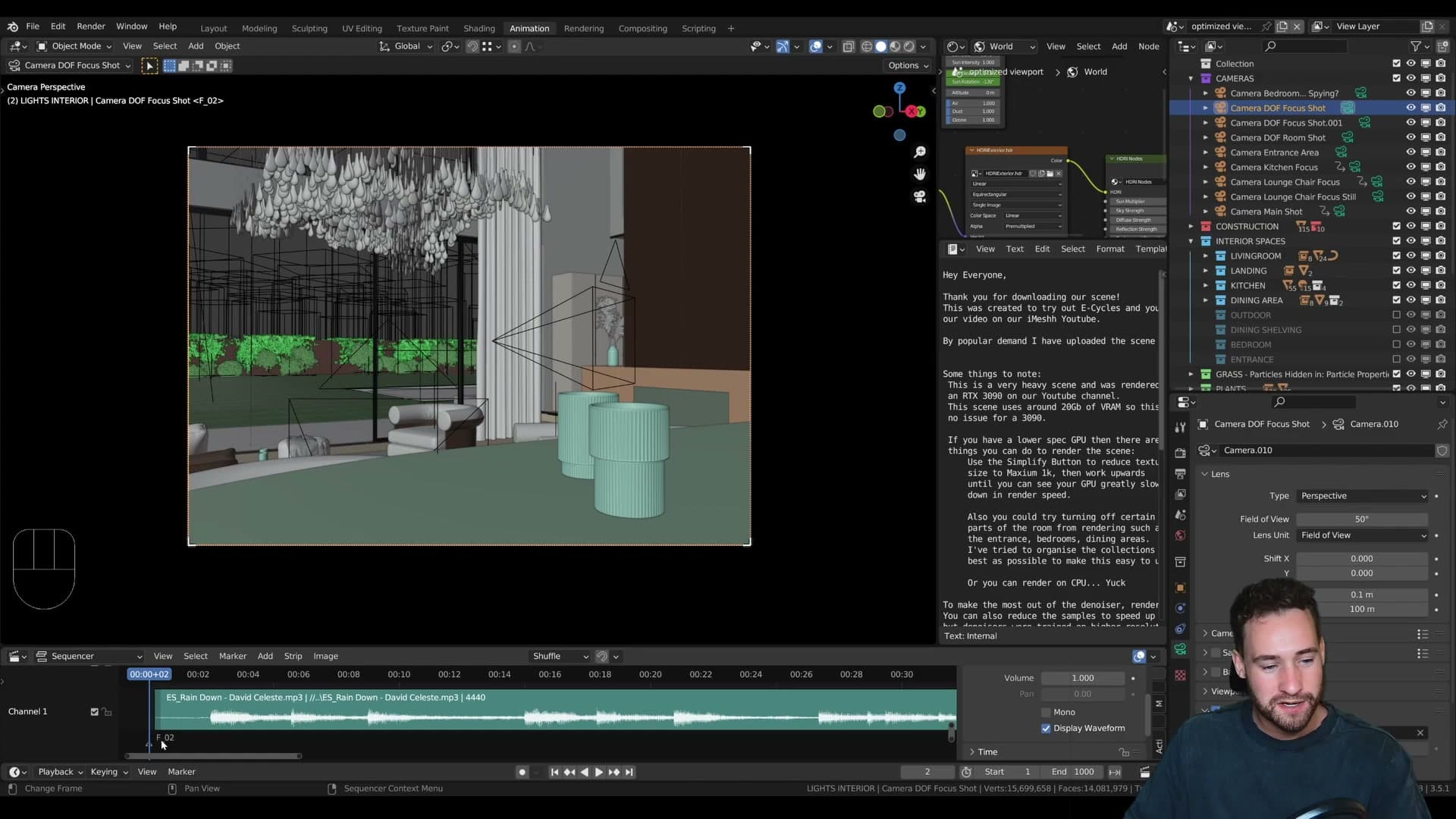Toggle the fake user shield for Camera.010
1456x819 pixels.
(1442, 450)
